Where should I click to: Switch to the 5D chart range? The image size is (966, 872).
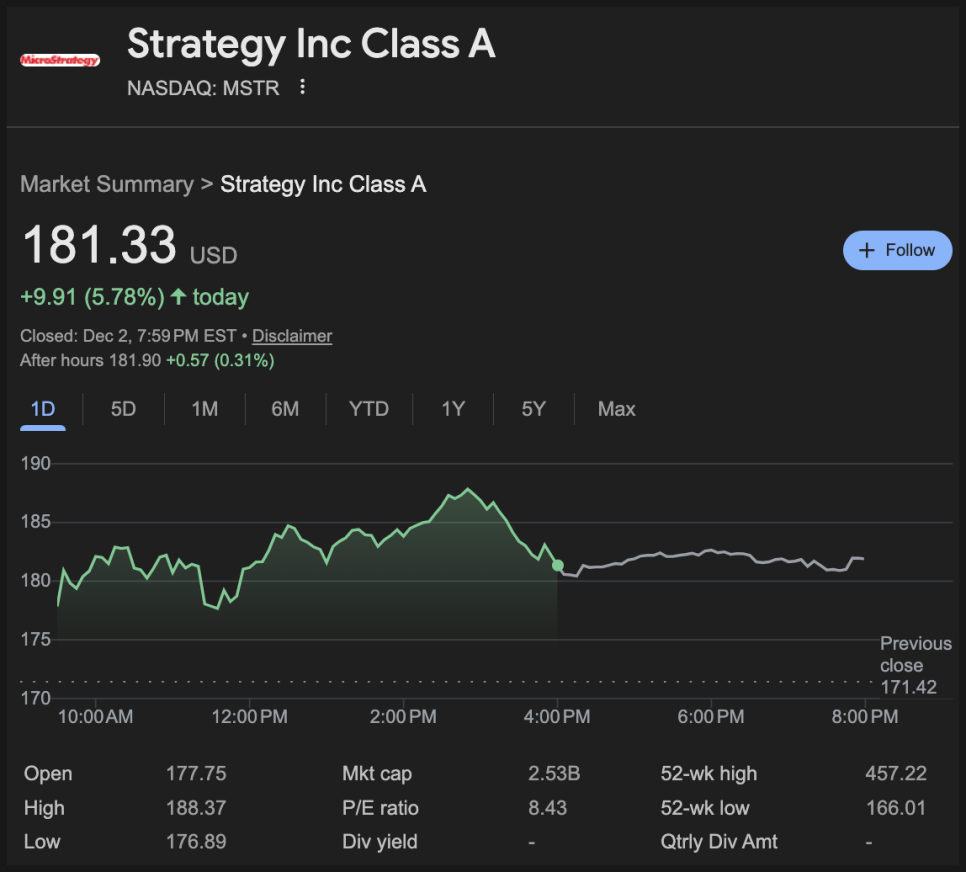tap(123, 409)
